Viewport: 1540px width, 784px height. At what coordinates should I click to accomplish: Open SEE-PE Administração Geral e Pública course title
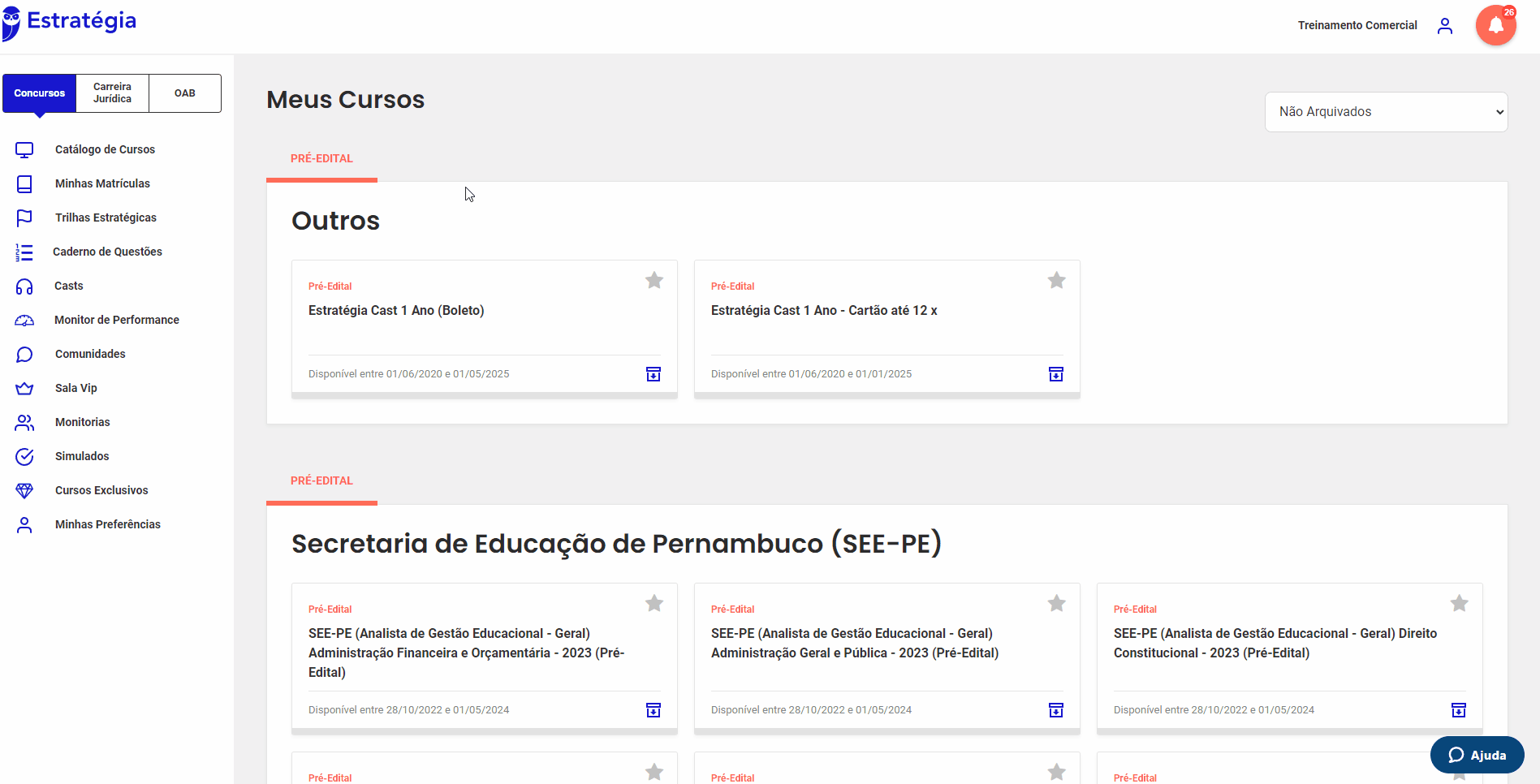[855, 644]
